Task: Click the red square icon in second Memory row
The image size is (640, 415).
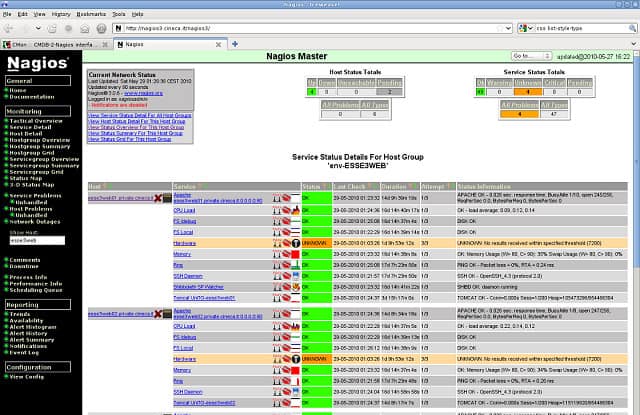Action: 296,370
